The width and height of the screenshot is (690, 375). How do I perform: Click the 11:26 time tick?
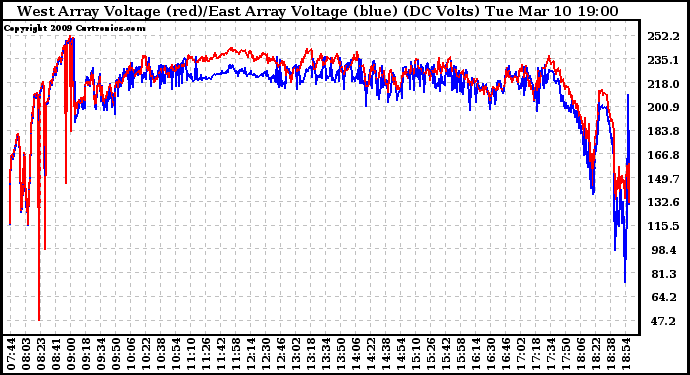click(206, 354)
